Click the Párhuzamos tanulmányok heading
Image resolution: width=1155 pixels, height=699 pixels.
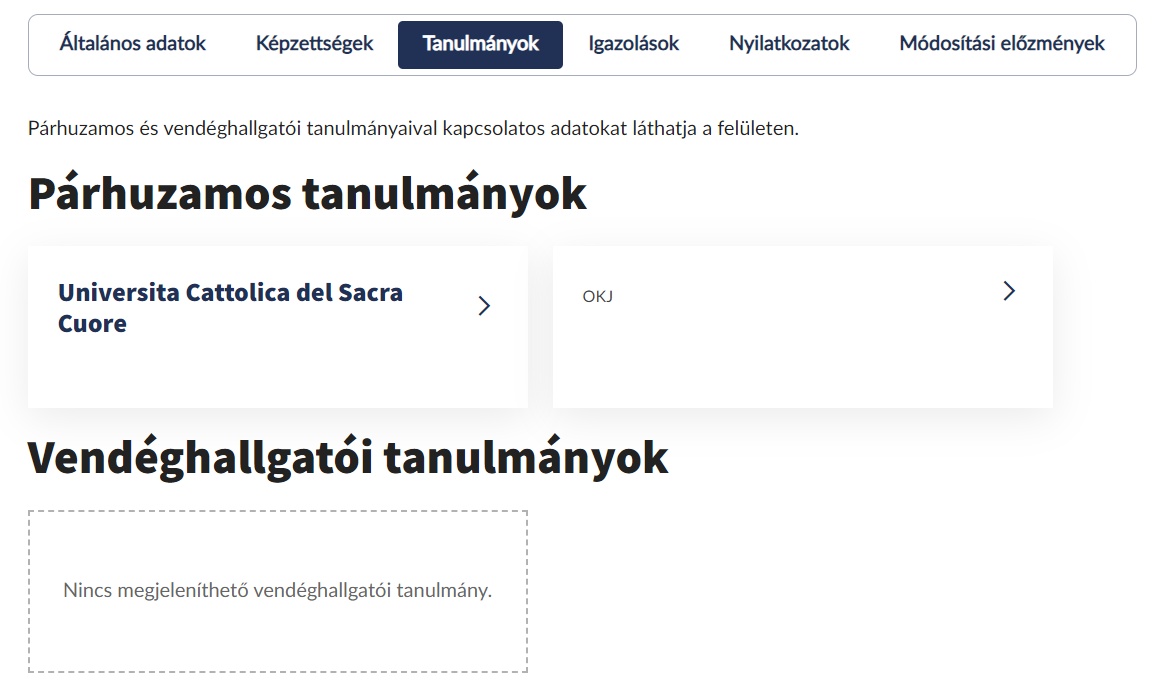pos(307,194)
